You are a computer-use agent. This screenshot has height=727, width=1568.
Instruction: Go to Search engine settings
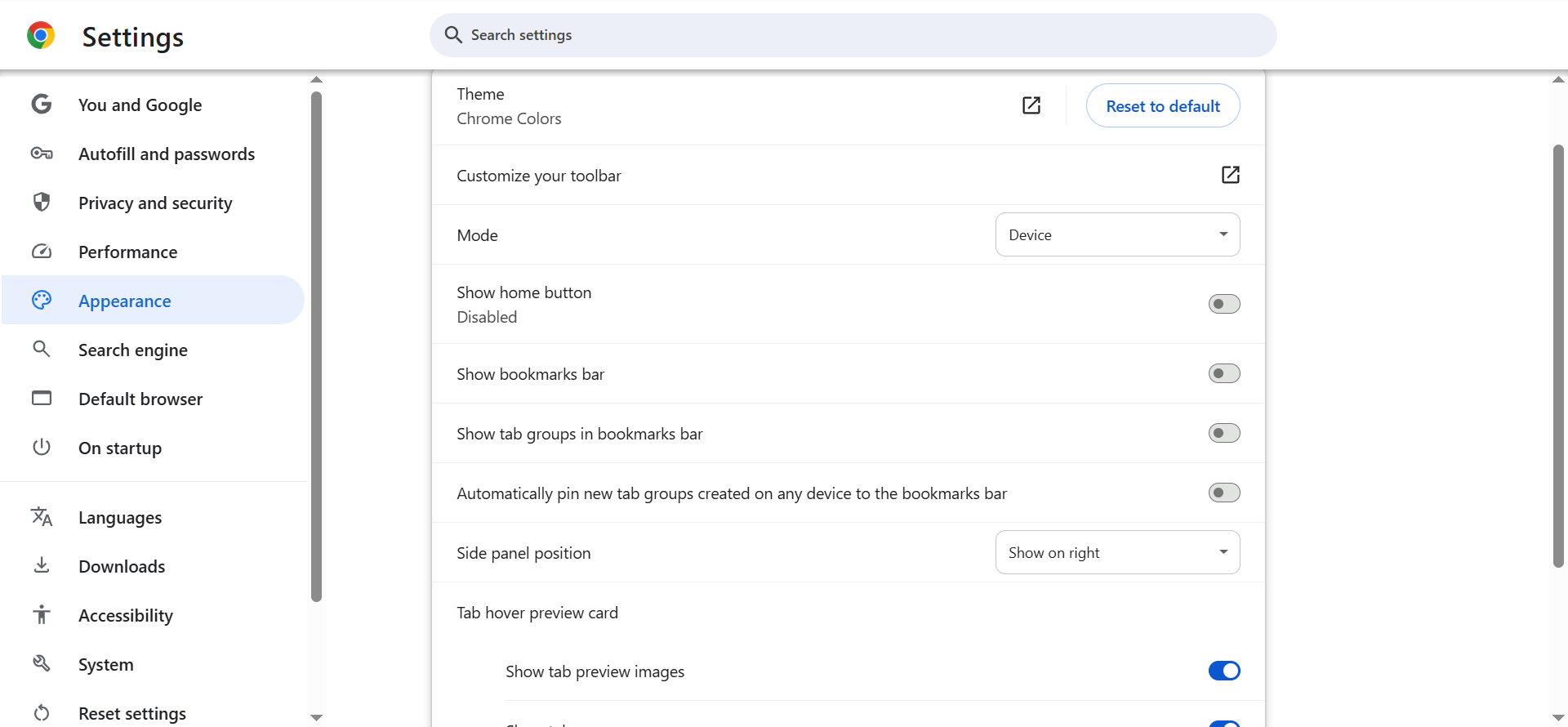click(x=133, y=350)
